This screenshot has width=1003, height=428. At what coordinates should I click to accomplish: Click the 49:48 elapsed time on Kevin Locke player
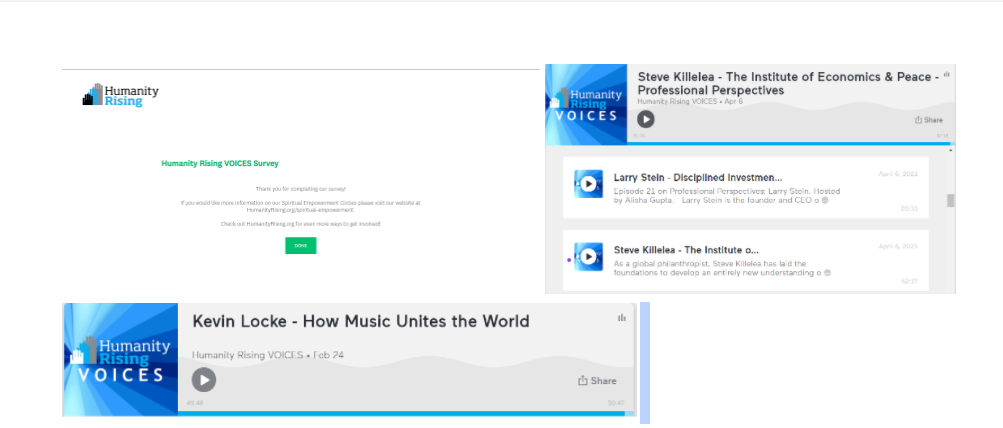click(194, 403)
